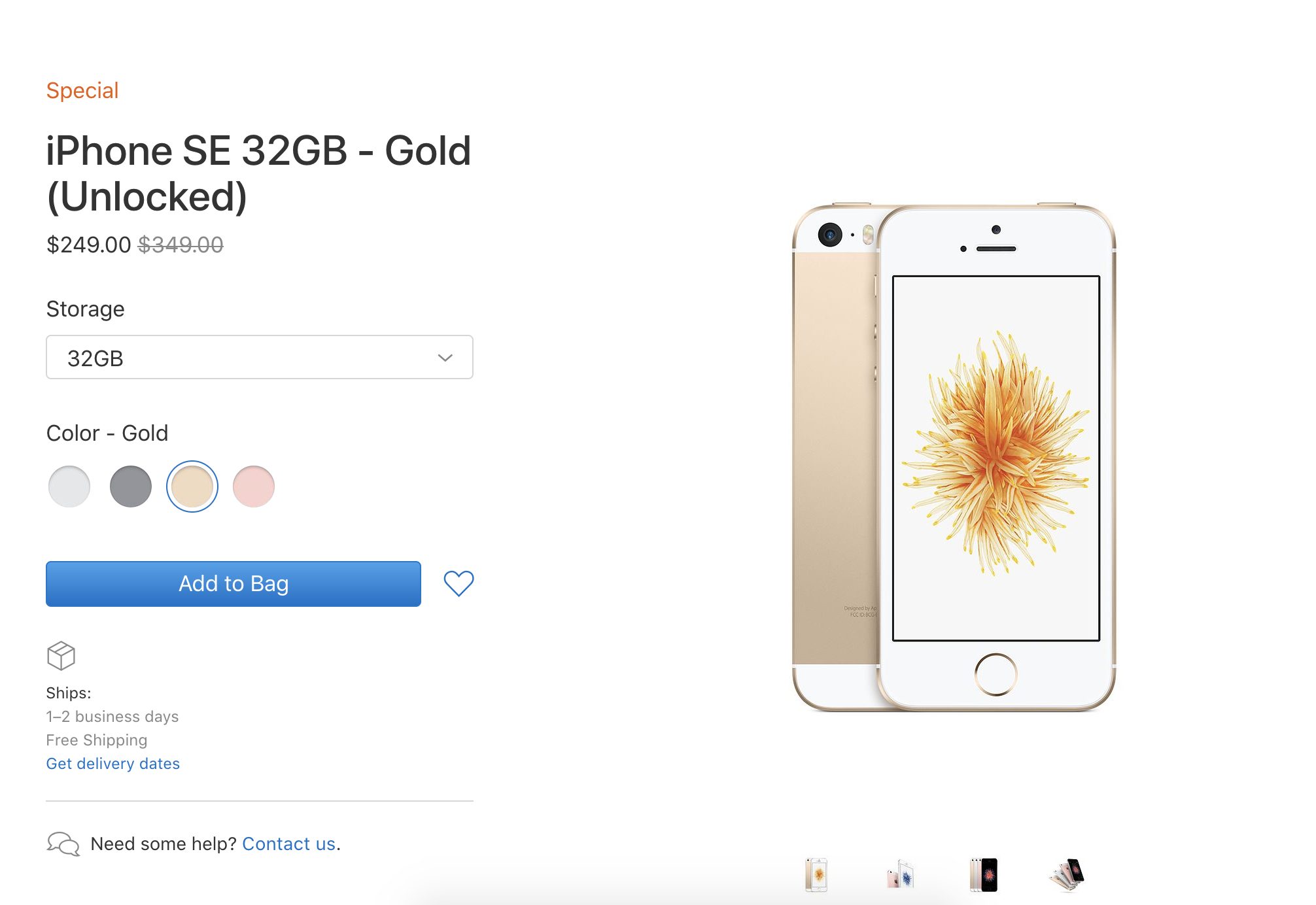Save item with the heart favorite icon
This screenshot has height=905, width=1316.
pos(459,583)
